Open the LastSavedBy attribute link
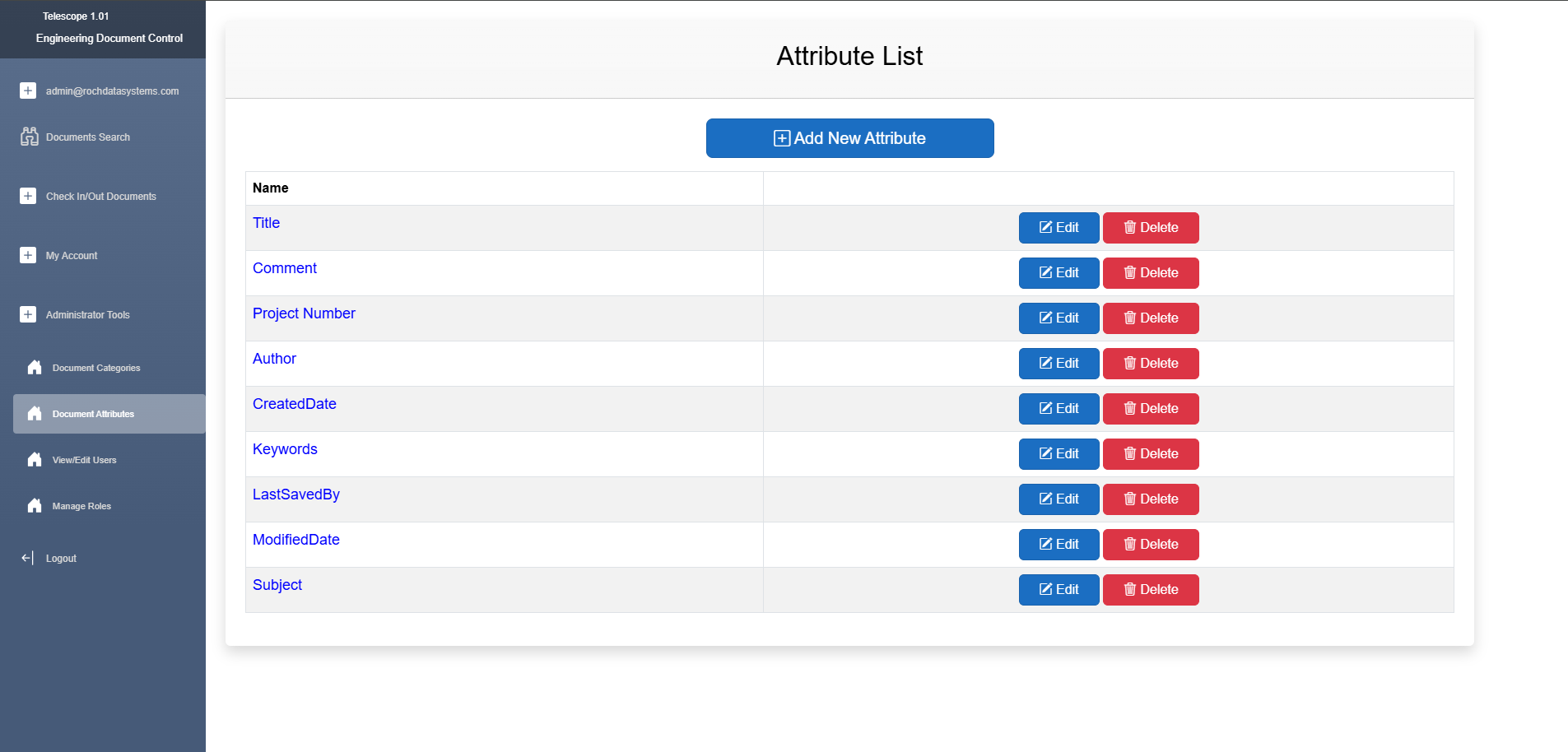This screenshot has height=752, width=1568. [295, 494]
